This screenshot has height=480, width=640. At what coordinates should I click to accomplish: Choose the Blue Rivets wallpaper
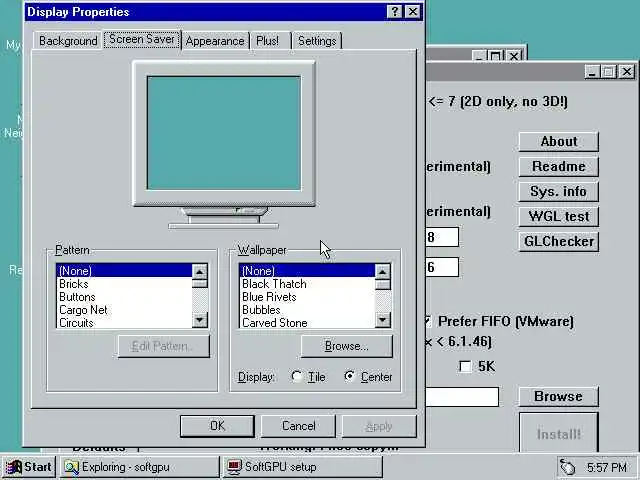tap(307, 297)
